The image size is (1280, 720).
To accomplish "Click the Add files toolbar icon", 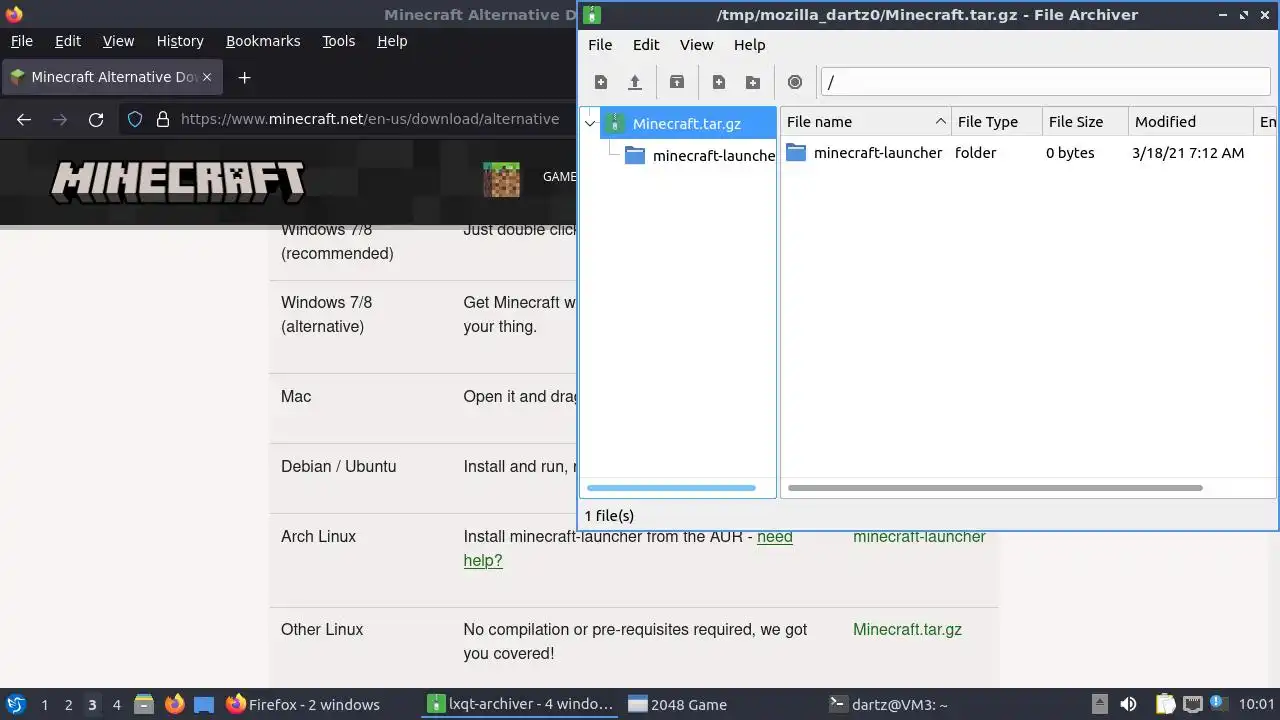I will pos(719,82).
